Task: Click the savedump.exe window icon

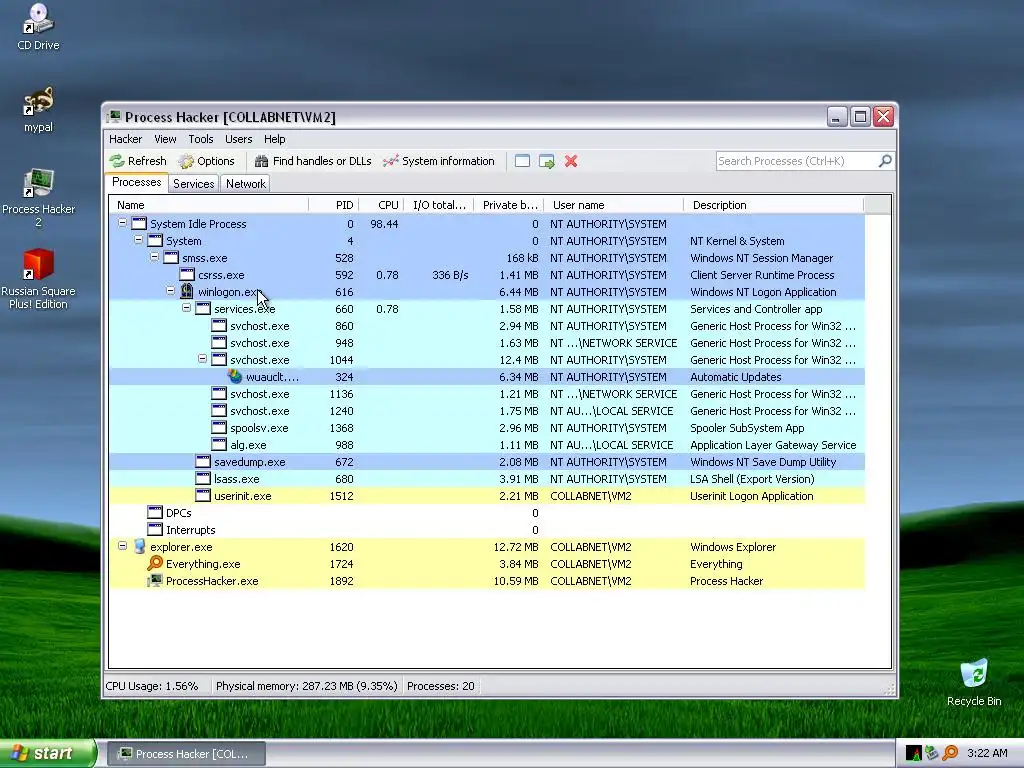Action: point(203,461)
